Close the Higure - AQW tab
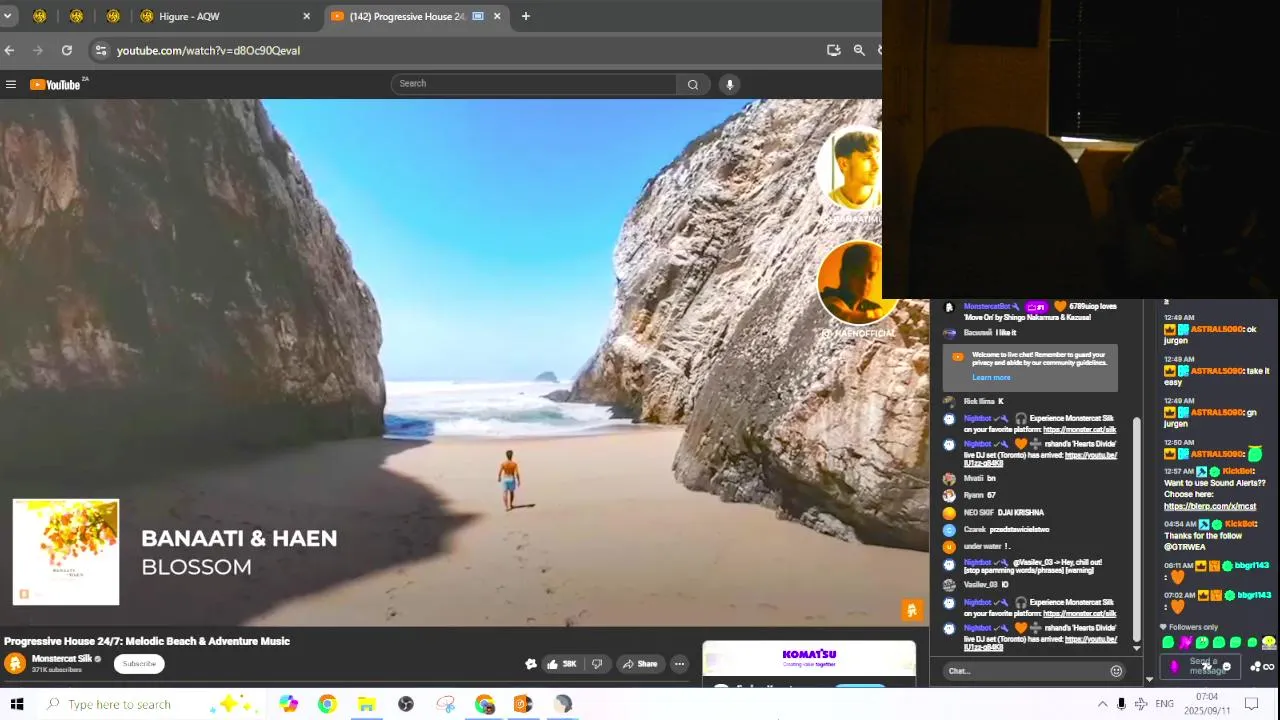1280x720 pixels. point(306,16)
